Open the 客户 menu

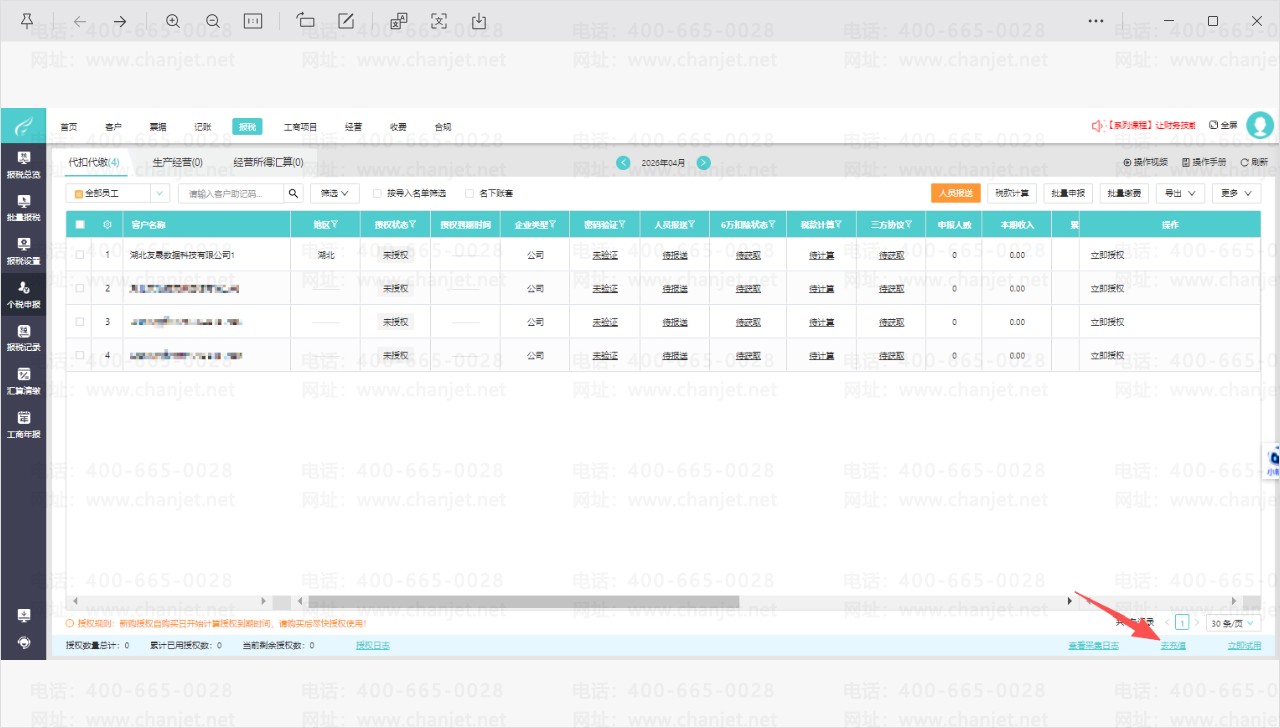[113, 127]
